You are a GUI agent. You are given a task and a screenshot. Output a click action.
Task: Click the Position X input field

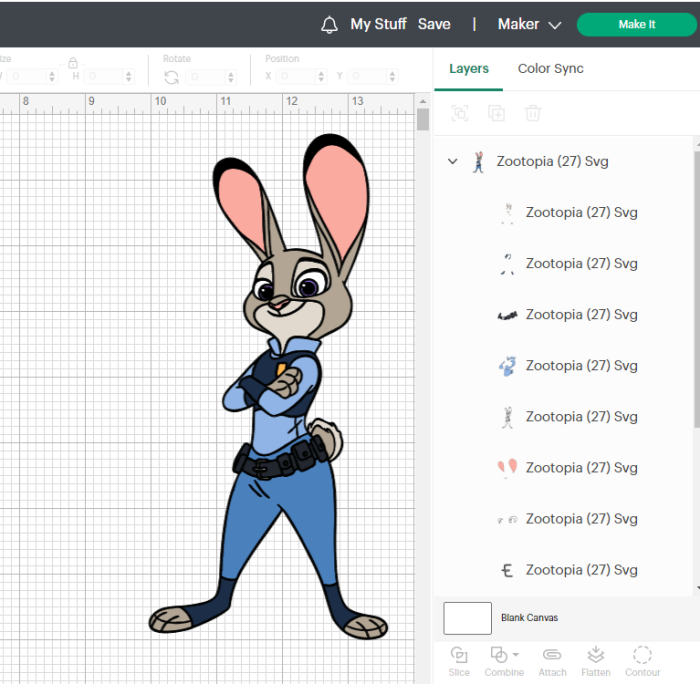point(297,76)
